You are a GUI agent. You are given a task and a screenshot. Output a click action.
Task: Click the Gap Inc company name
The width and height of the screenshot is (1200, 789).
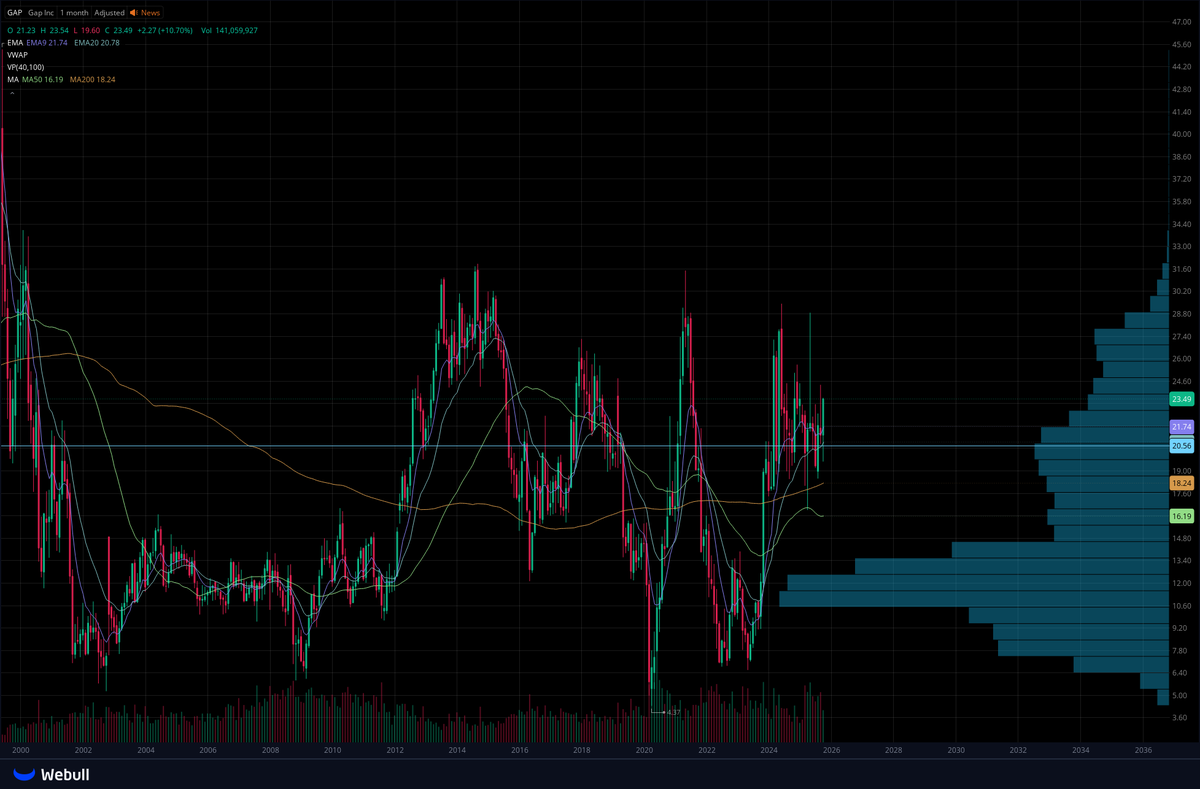coord(41,13)
